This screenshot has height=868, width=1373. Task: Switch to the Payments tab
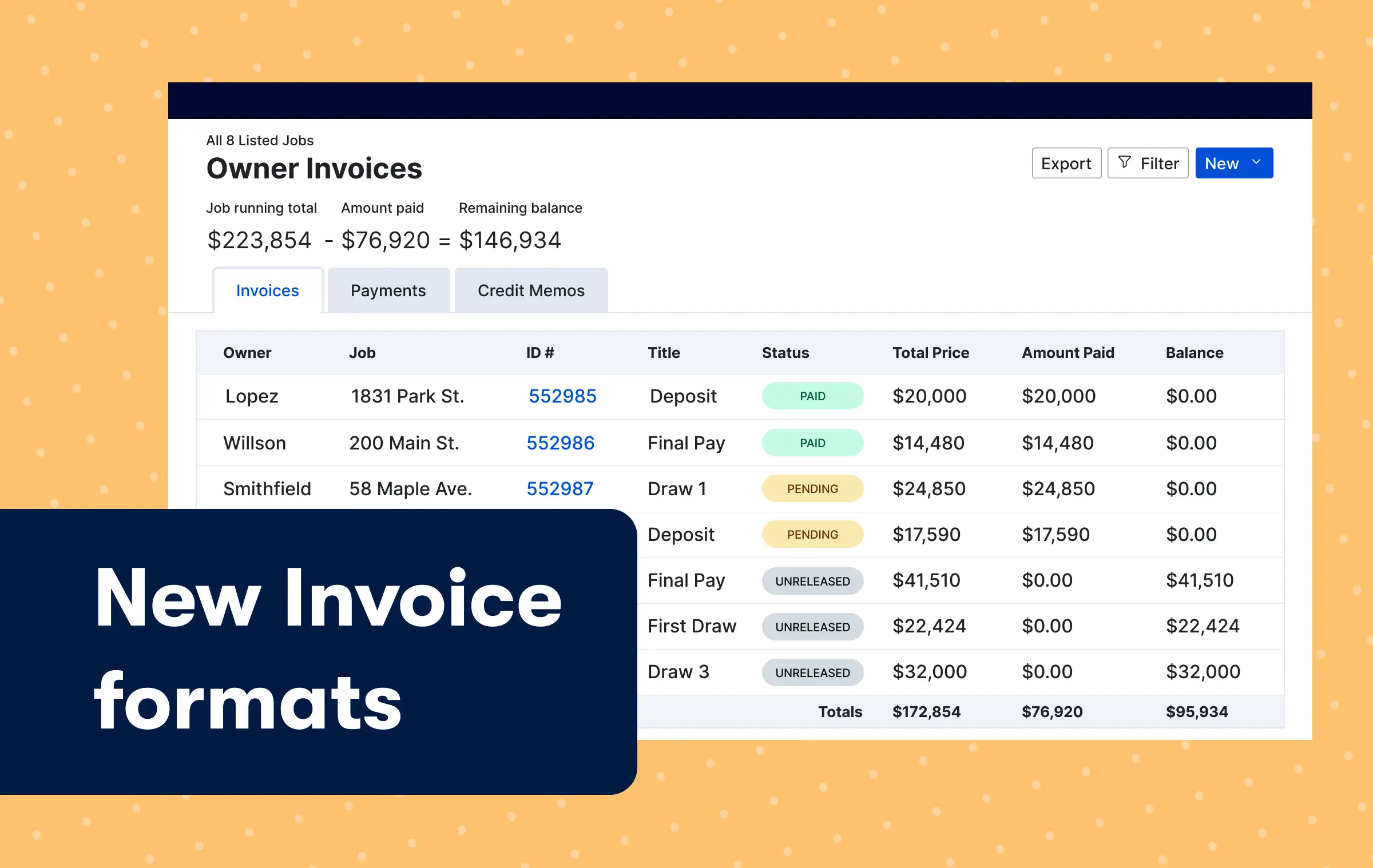(x=388, y=290)
